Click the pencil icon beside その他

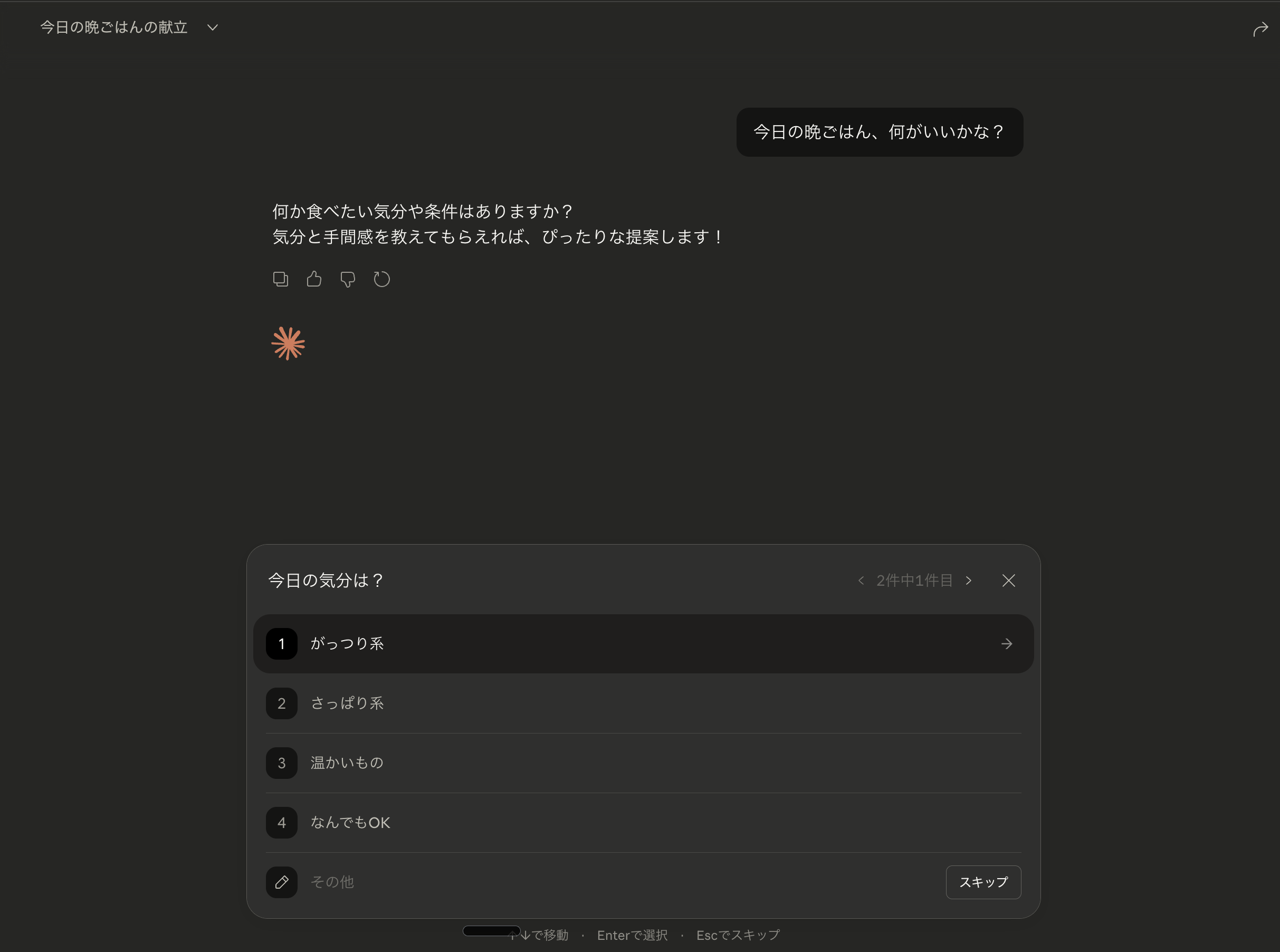[281, 882]
